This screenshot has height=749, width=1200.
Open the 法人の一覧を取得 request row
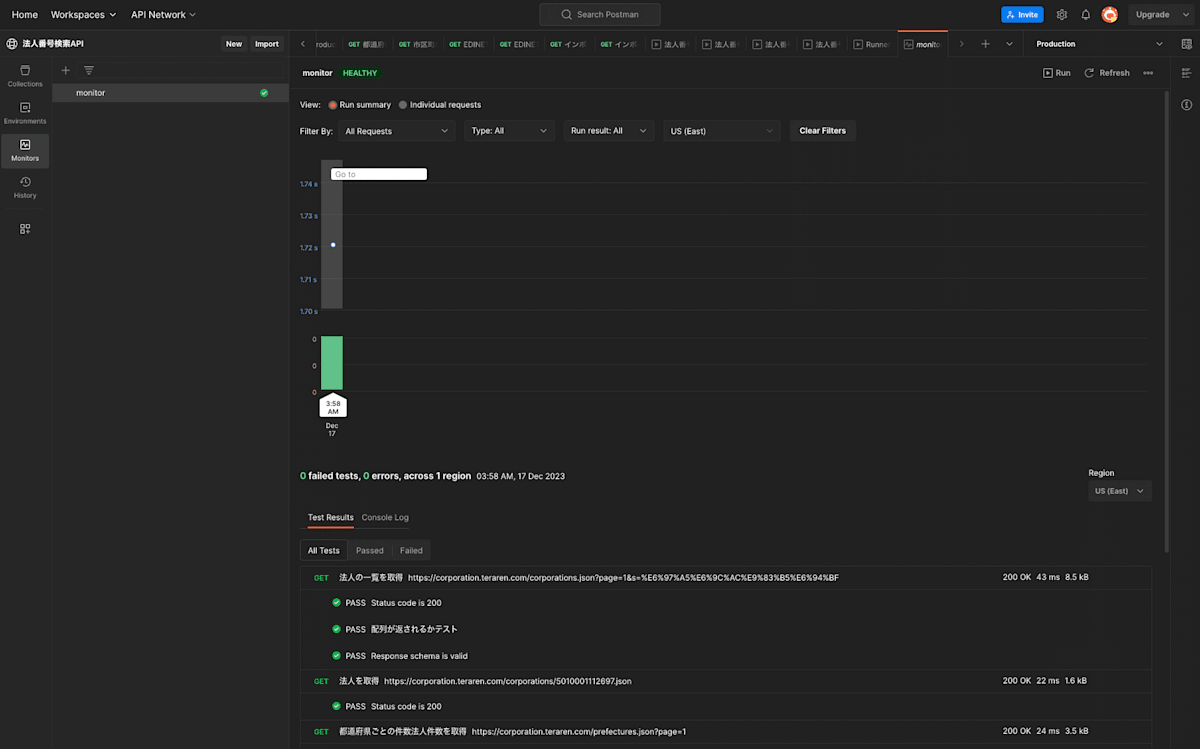[726, 578]
